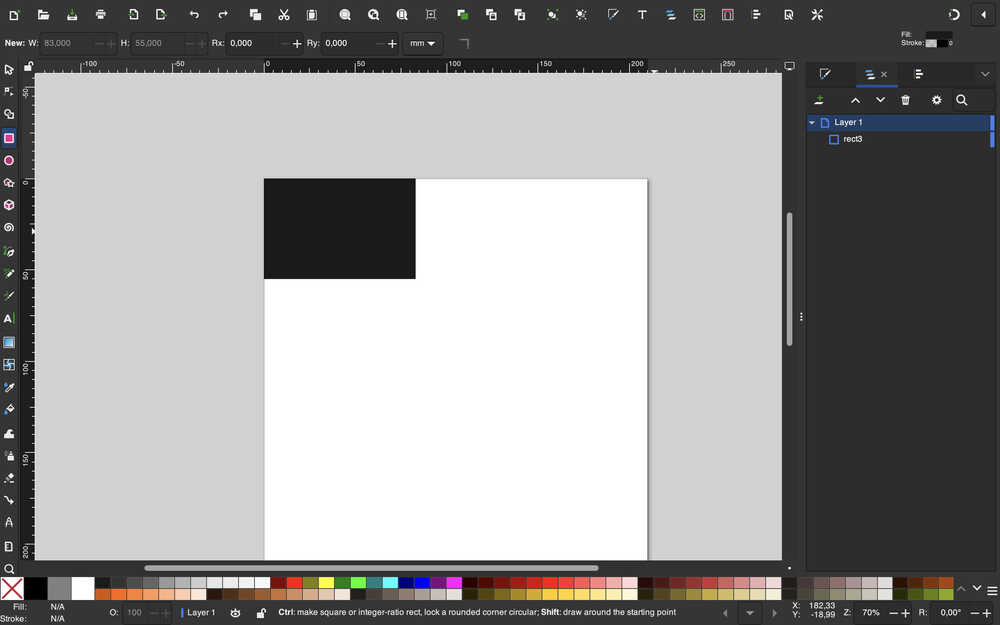Open layers panel settings gear
Screen dimensions: 1000x625
click(x=936, y=100)
